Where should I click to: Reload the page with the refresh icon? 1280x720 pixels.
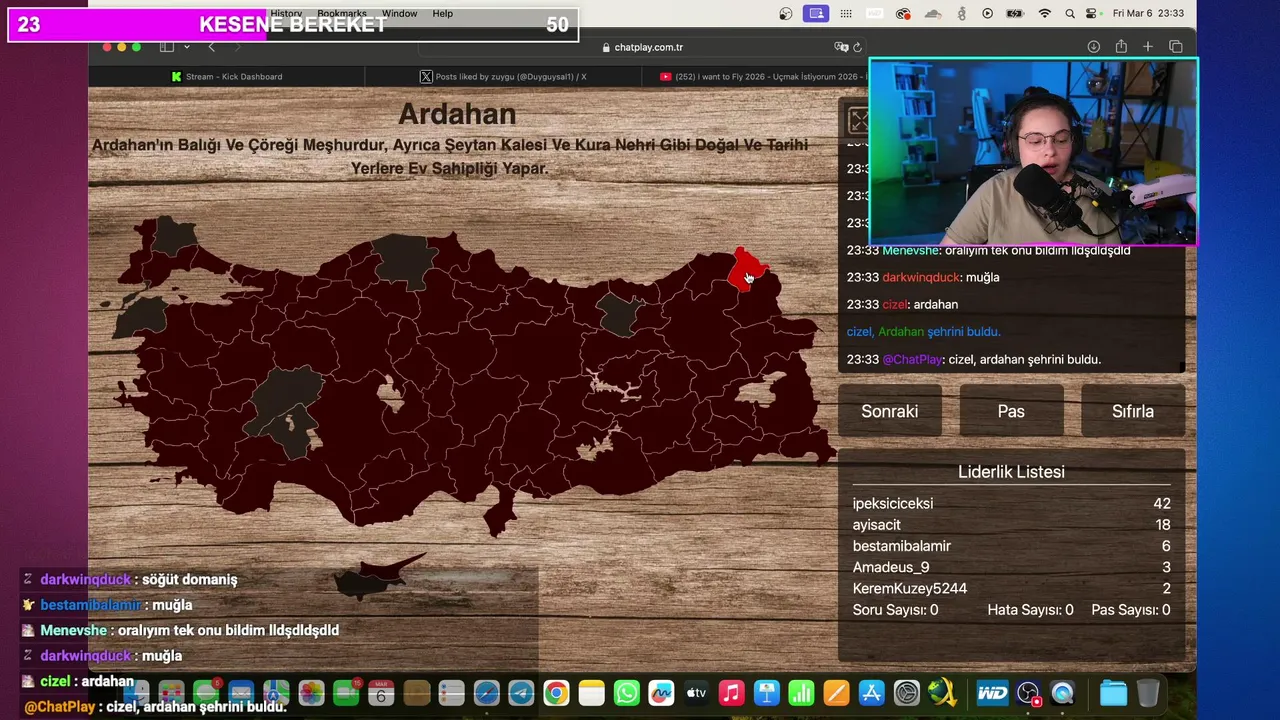(x=857, y=47)
